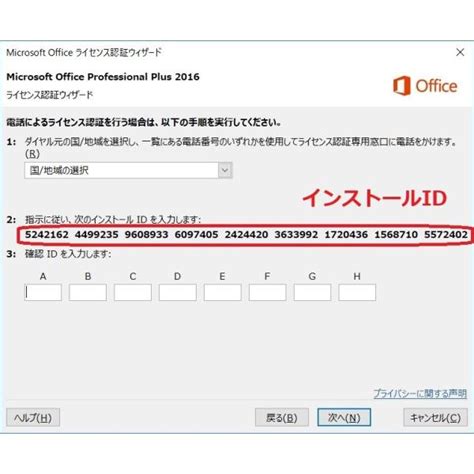This screenshot has width=474, height=474.
Task: Open the プライバシーに関する声明 link
Action: [x=420, y=394]
